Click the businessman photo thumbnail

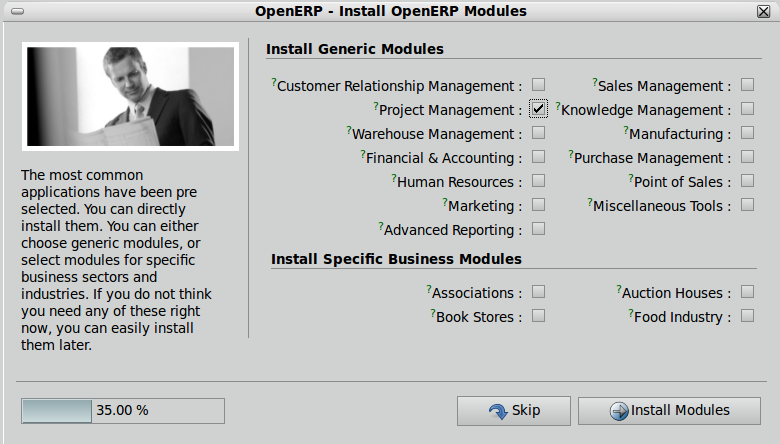pos(130,96)
